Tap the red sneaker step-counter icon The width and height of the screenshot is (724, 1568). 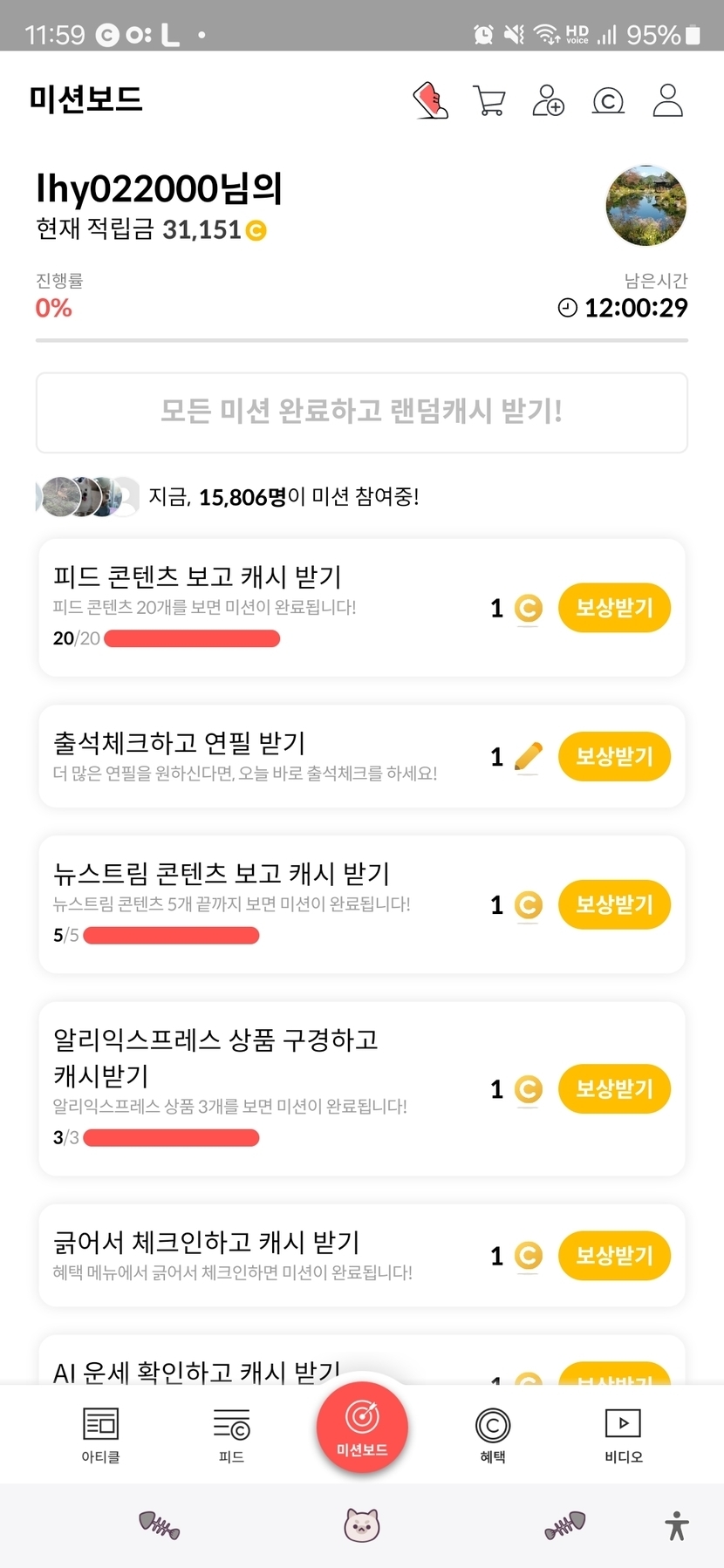[x=430, y=100]
